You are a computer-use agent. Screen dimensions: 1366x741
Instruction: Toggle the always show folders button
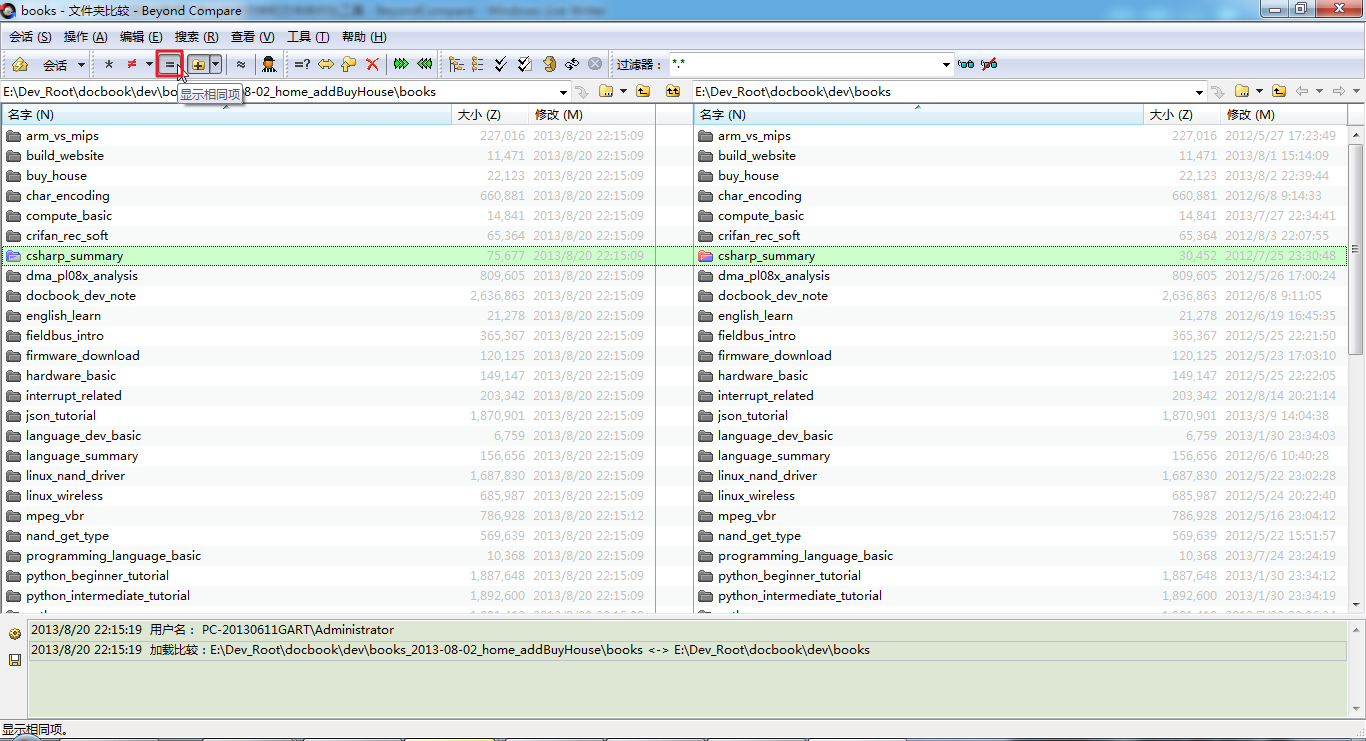[x=198, y=65]
